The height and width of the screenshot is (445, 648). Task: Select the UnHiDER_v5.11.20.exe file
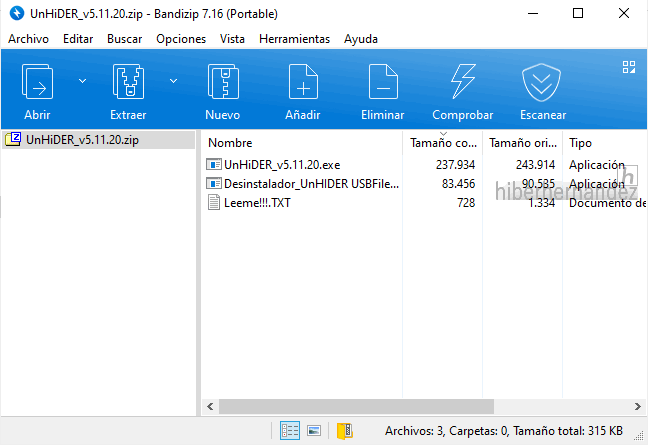pyautogui.click(x=282, y=165)
